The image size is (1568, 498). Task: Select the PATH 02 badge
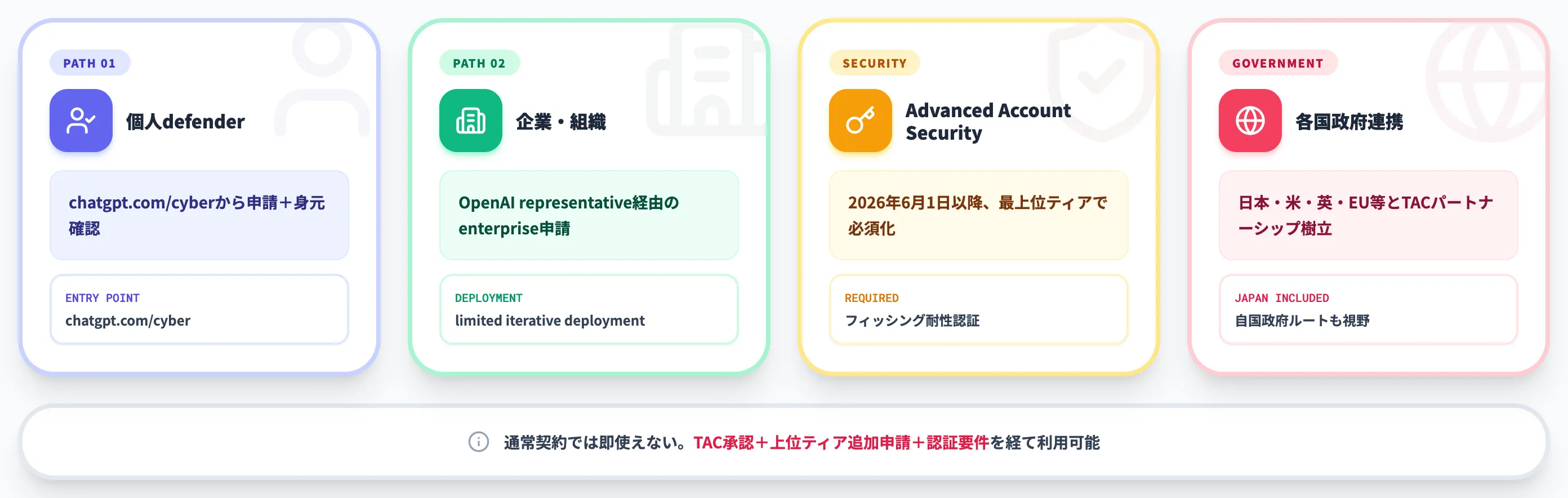479,63
